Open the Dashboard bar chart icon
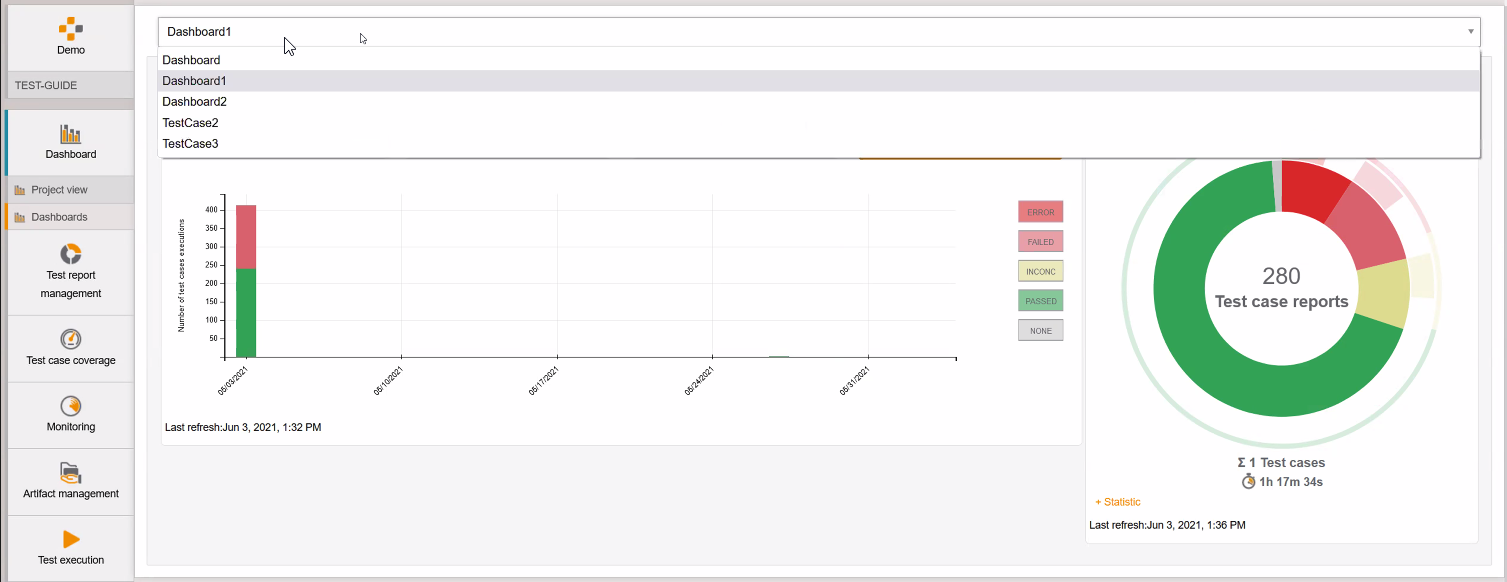The width and height of the screenshot is (1507, 582). [x=71, y=134]
